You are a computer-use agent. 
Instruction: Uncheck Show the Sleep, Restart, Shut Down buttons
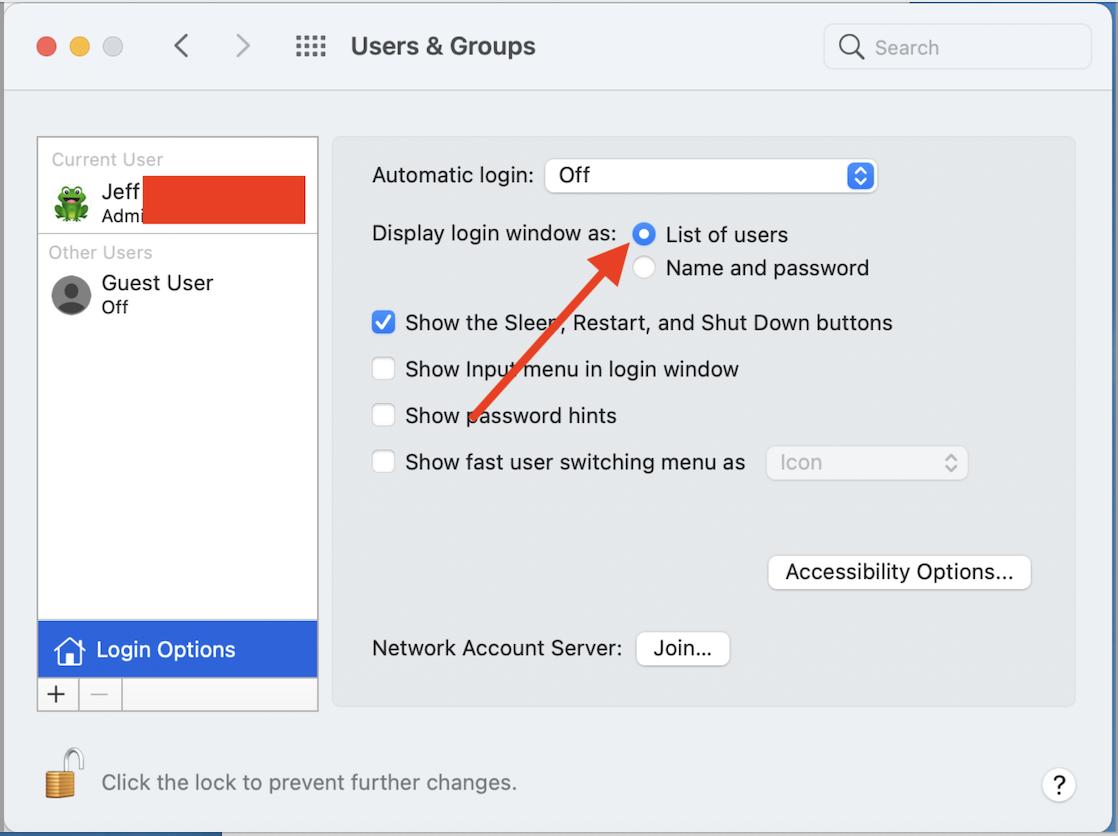pyautogui.click(x=383, y=323)
